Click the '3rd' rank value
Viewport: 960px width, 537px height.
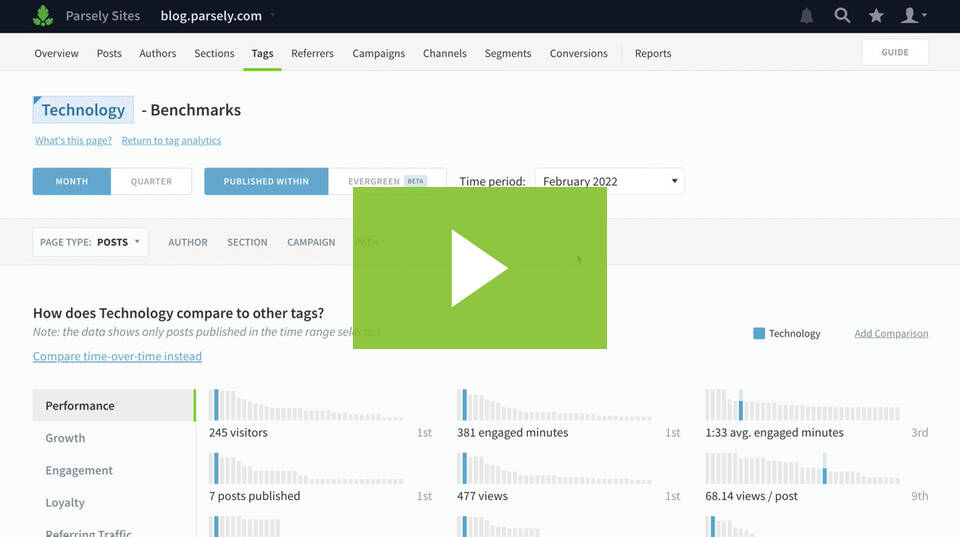point(920,432)
